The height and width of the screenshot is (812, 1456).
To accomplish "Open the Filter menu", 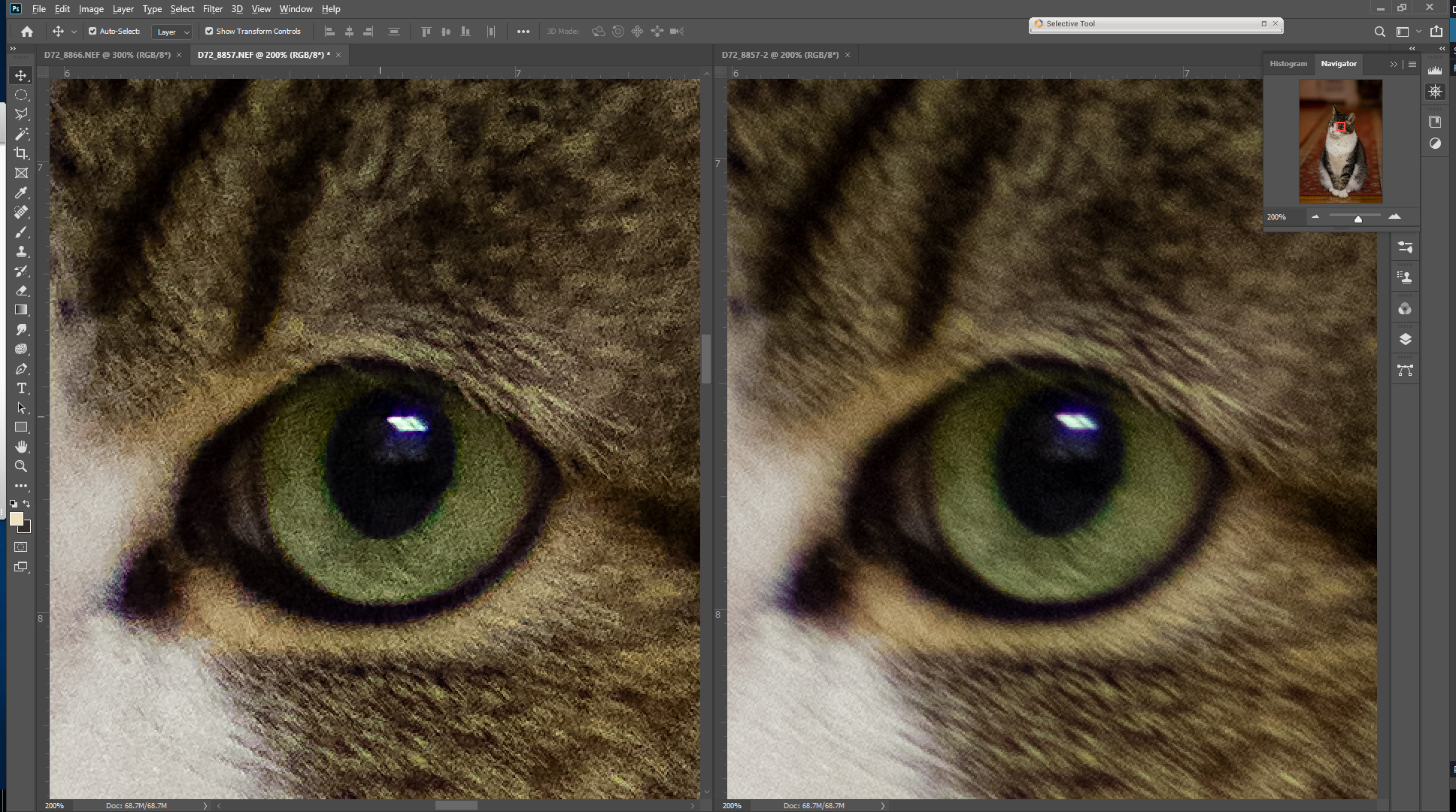I will [213, 9].
